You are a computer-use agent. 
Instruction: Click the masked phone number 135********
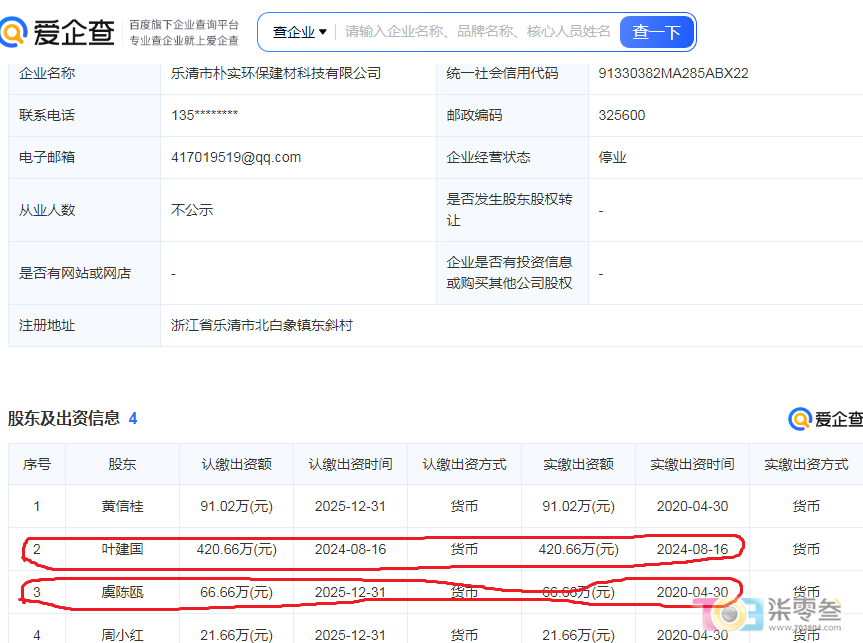point(204,115)
